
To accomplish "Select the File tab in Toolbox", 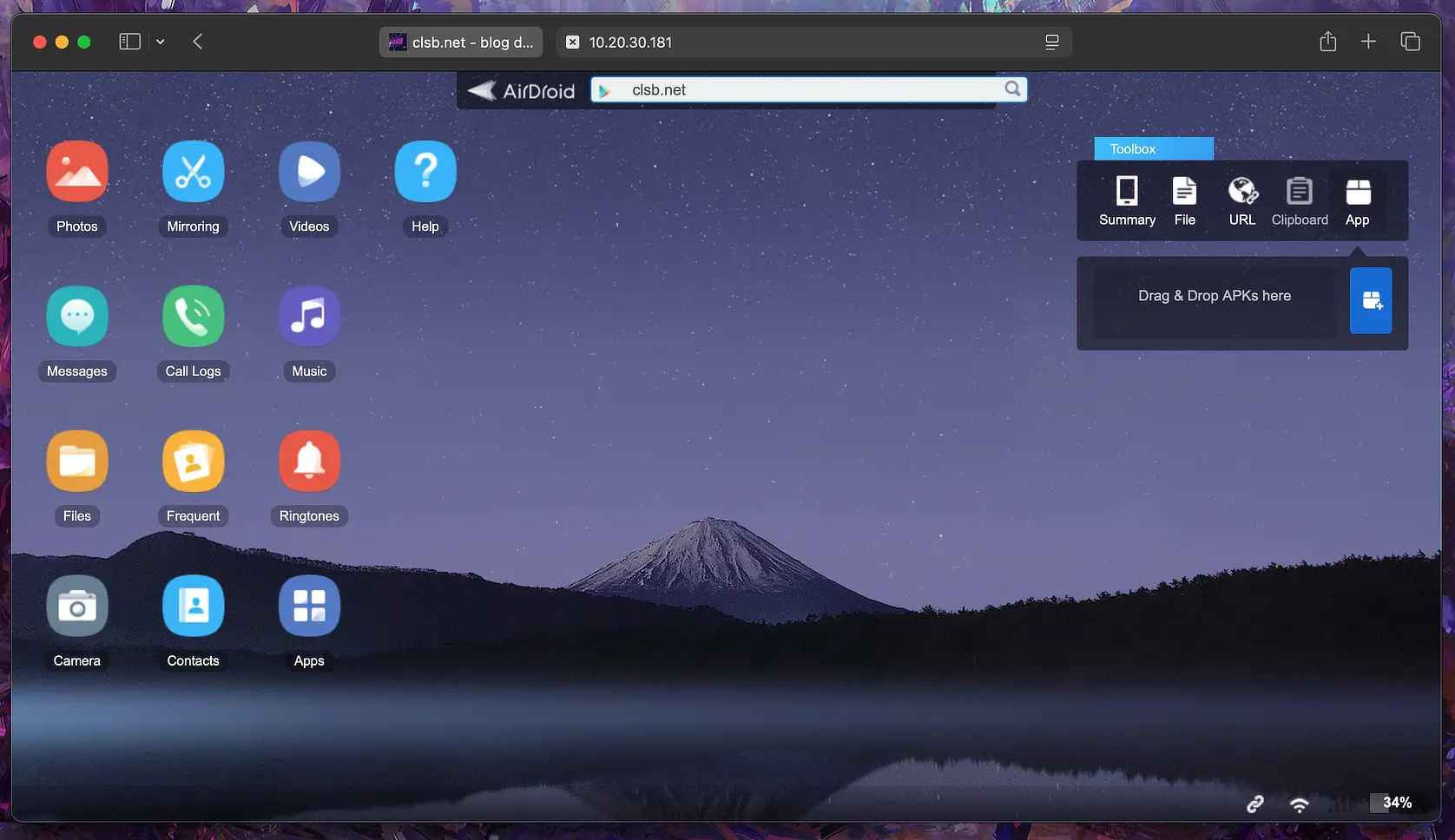I will coord(1185,201).
